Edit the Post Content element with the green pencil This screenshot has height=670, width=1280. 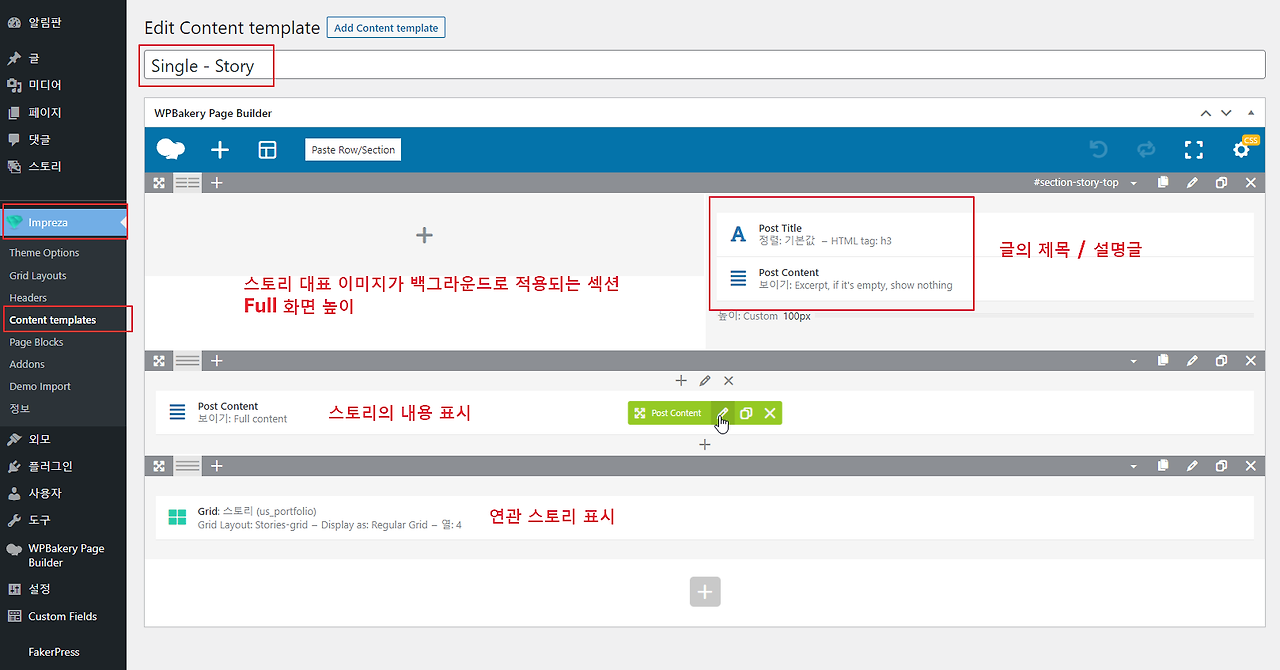[x=722, y=413]
